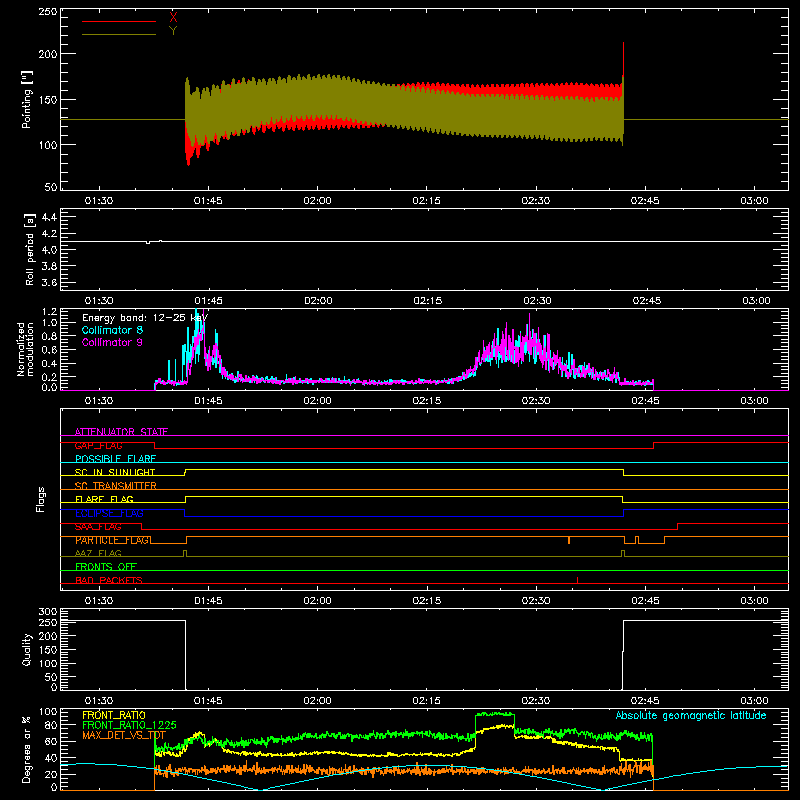Click 02:15 tick under Quality plot
The width and height of the screenshot is (800, 800).
pyautogui.click(x=427, y=701)
